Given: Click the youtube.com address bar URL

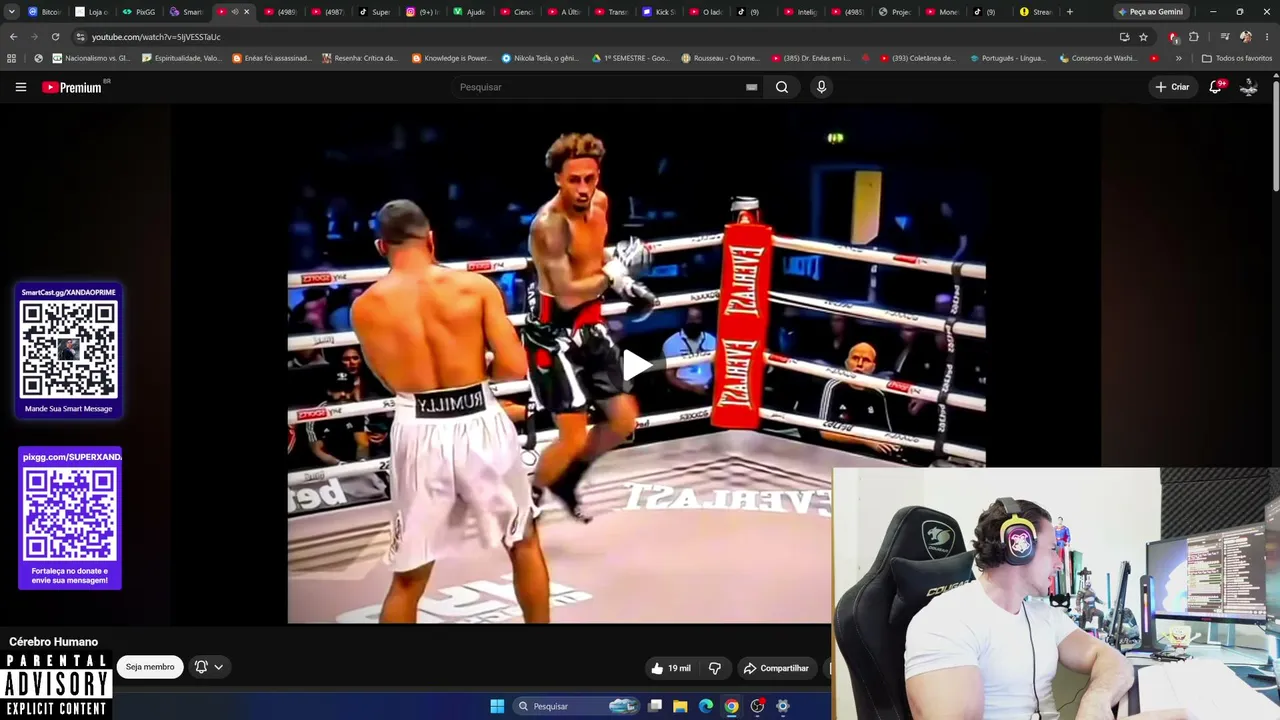Looking at the screenshot, I should click(156, 37).
